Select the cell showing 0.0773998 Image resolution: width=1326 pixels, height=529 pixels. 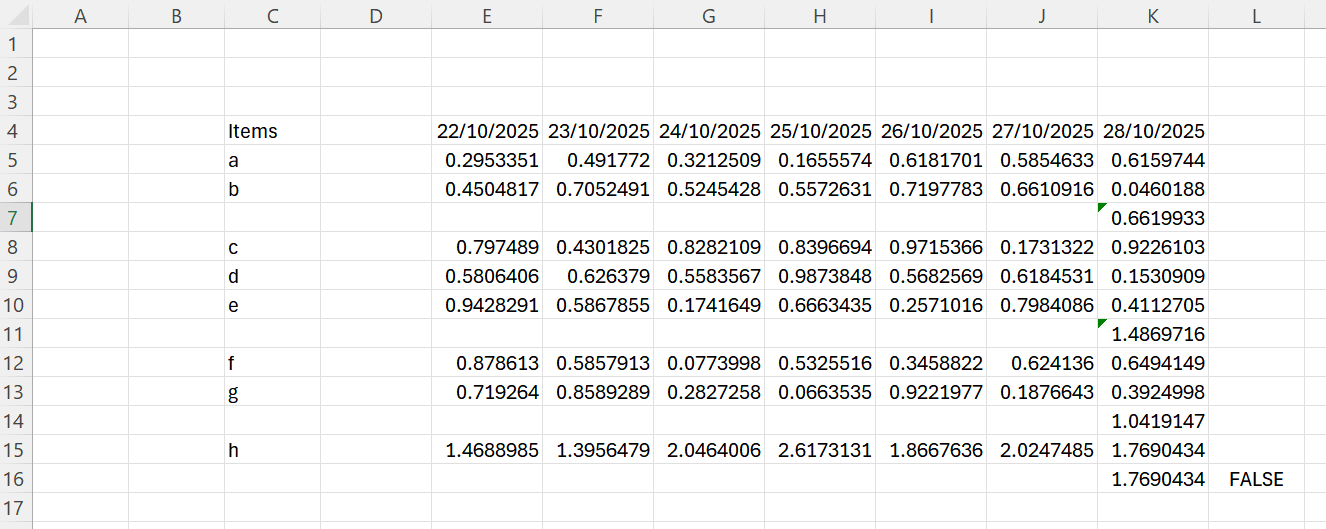click(709, 364)
